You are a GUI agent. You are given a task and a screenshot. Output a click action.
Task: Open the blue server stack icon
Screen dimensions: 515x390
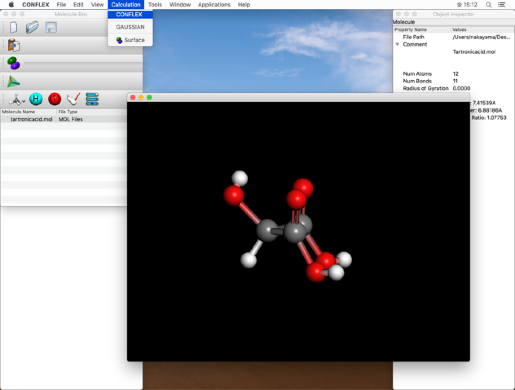click(92, 99)
